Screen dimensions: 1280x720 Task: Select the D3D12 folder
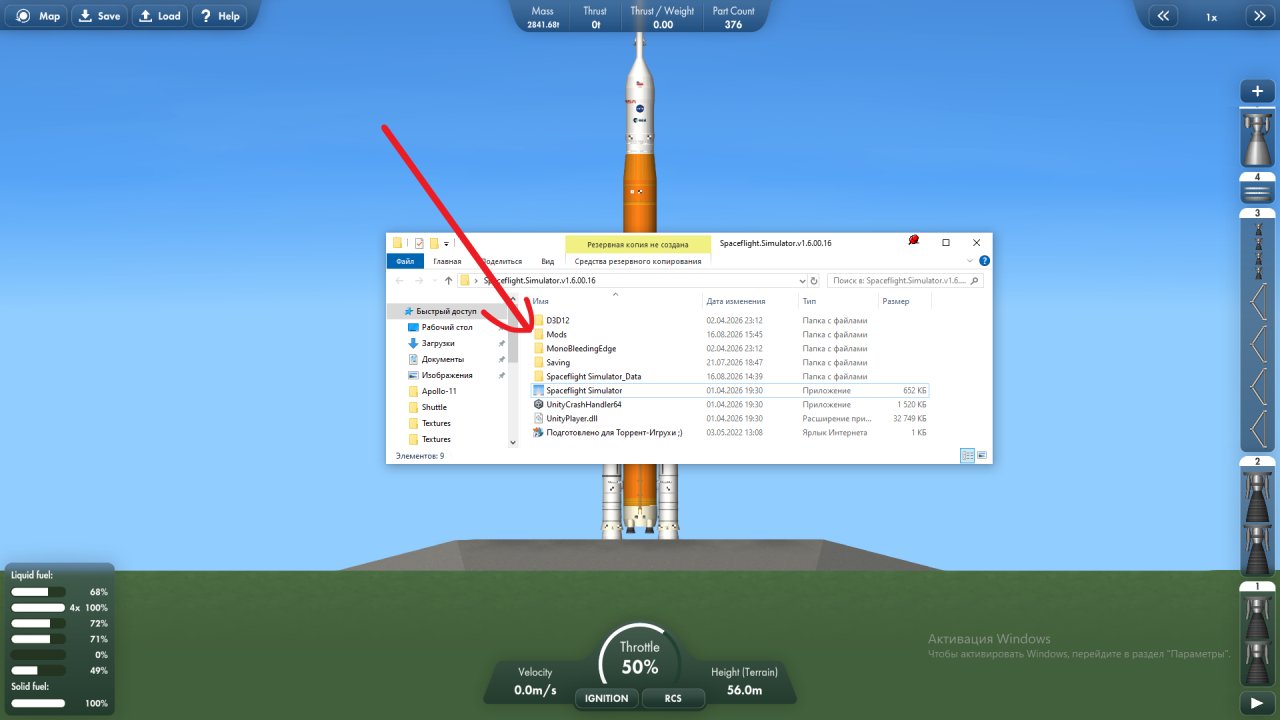click(x=557, y=320)
